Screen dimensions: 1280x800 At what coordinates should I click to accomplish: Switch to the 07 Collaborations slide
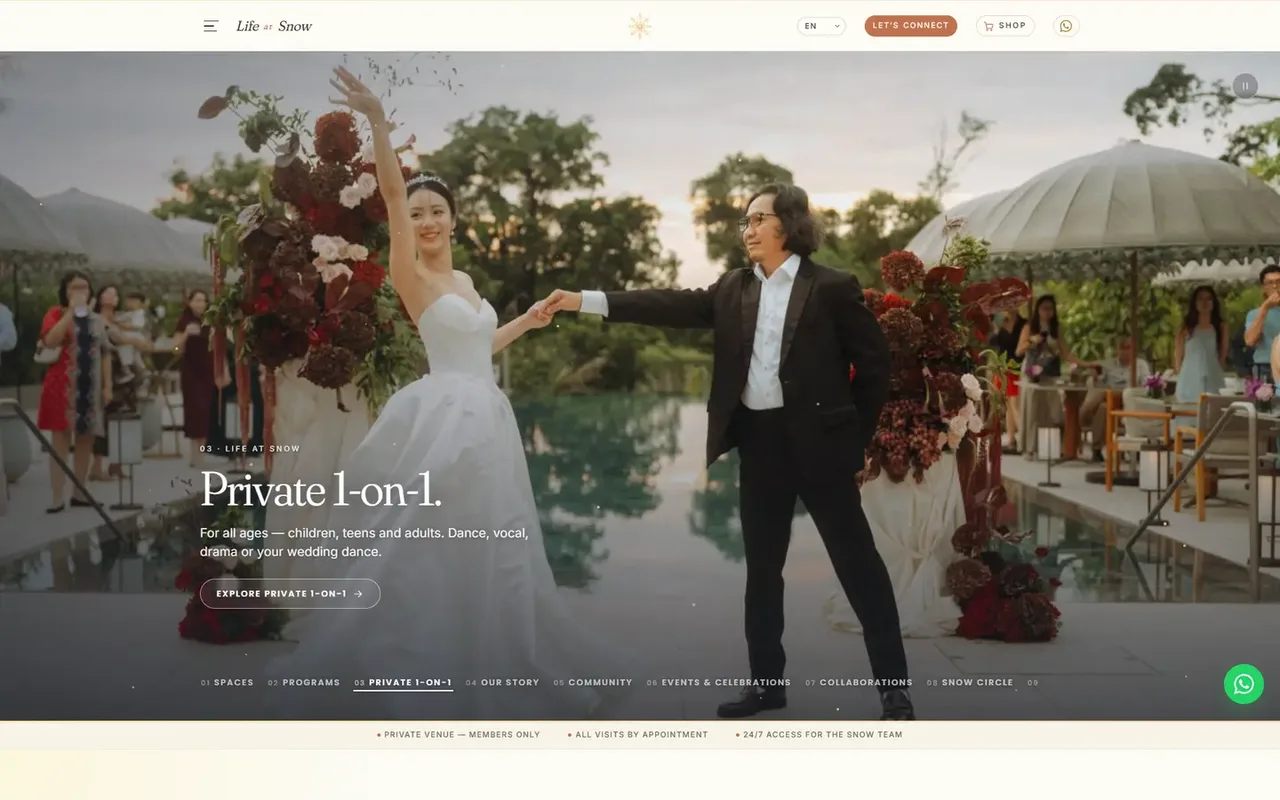coord(859,683)
